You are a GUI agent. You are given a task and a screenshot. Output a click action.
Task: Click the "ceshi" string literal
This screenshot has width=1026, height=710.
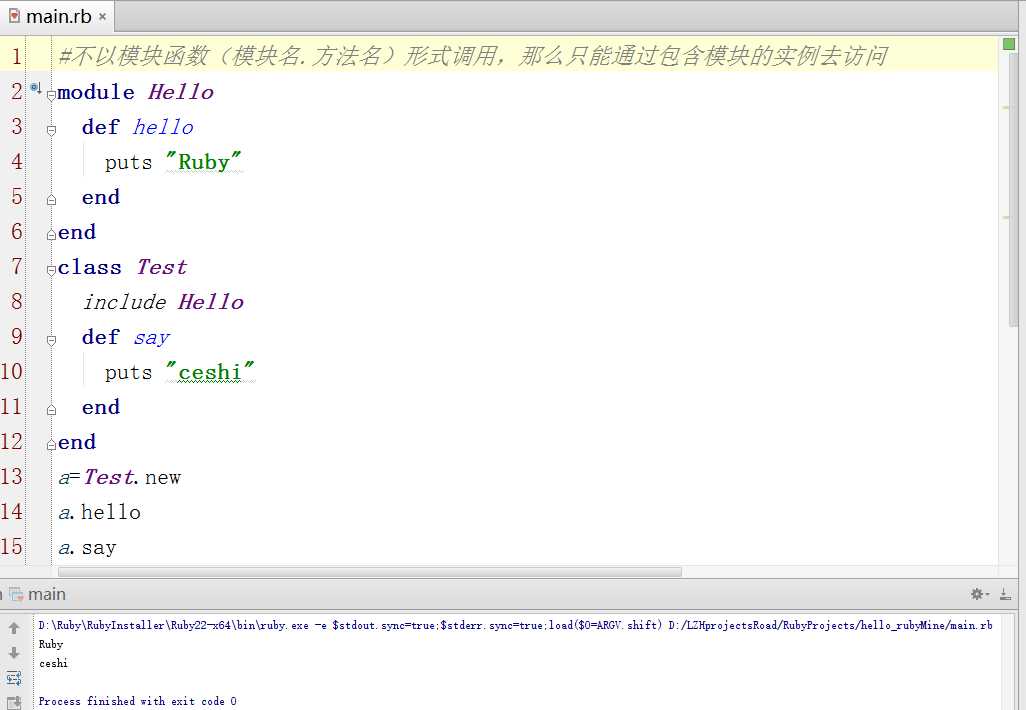[209, 372]
